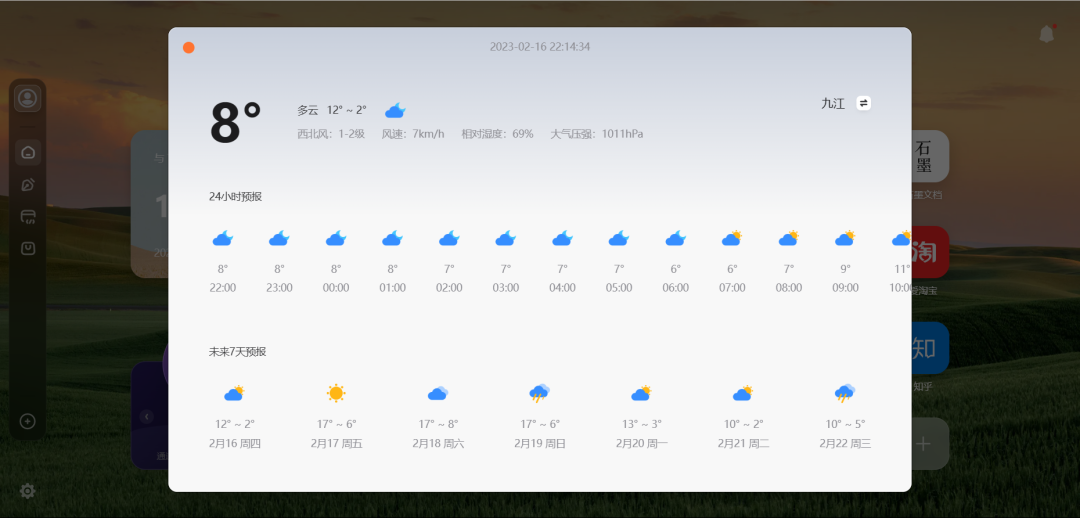
Task: Open the user avatar in the sidebar
Action: [x=28, y=99]
